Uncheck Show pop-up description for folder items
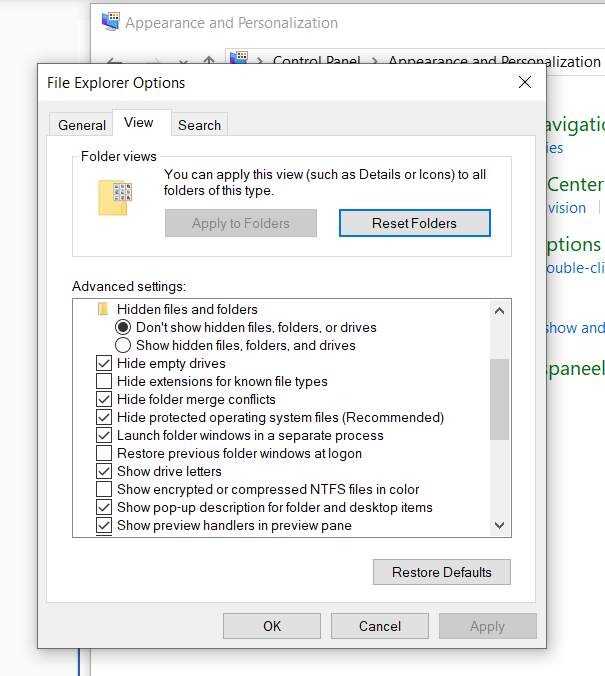The height and width of the screenshot is (676, 605). click(x=104, y=507)
